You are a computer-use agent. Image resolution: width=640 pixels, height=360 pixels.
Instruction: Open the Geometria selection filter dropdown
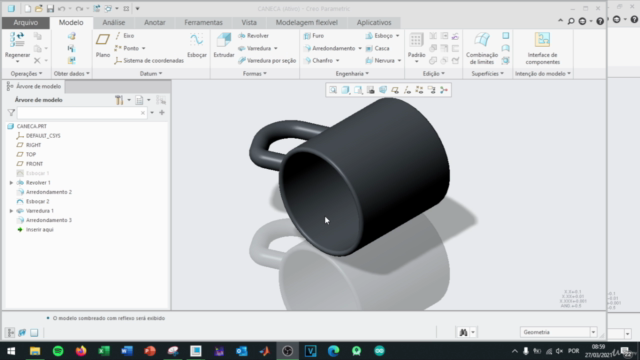point(593,332)
